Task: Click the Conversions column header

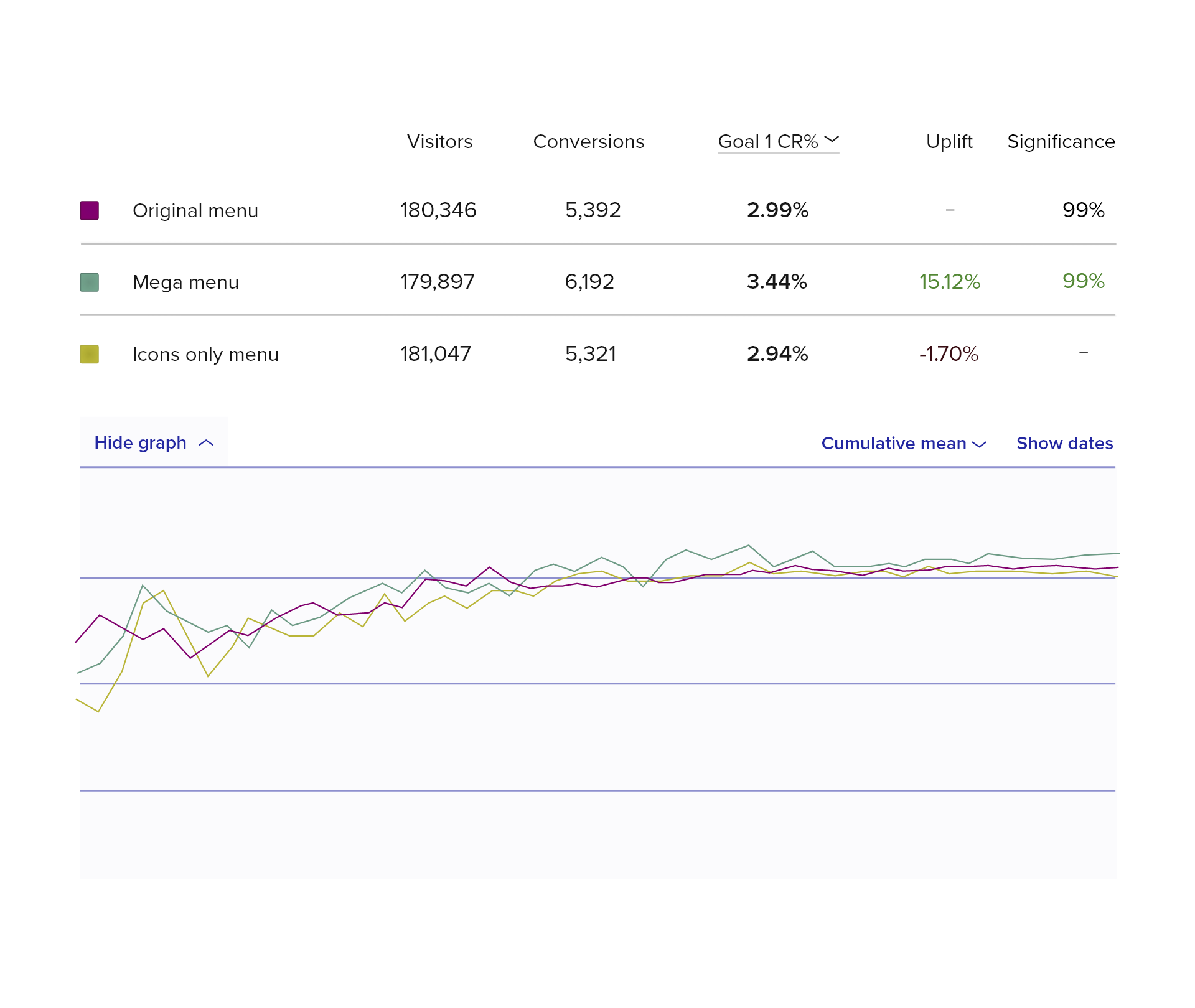Action: click(589, 142)
